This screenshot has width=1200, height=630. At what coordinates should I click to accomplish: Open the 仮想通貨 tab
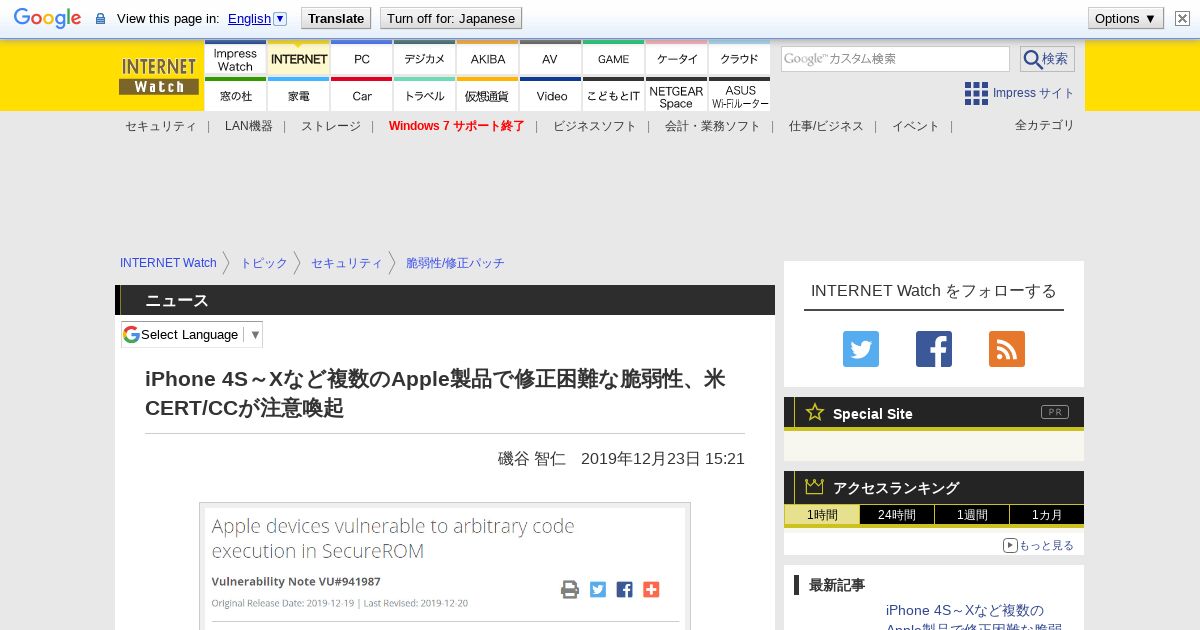click(x=488, y=95)
